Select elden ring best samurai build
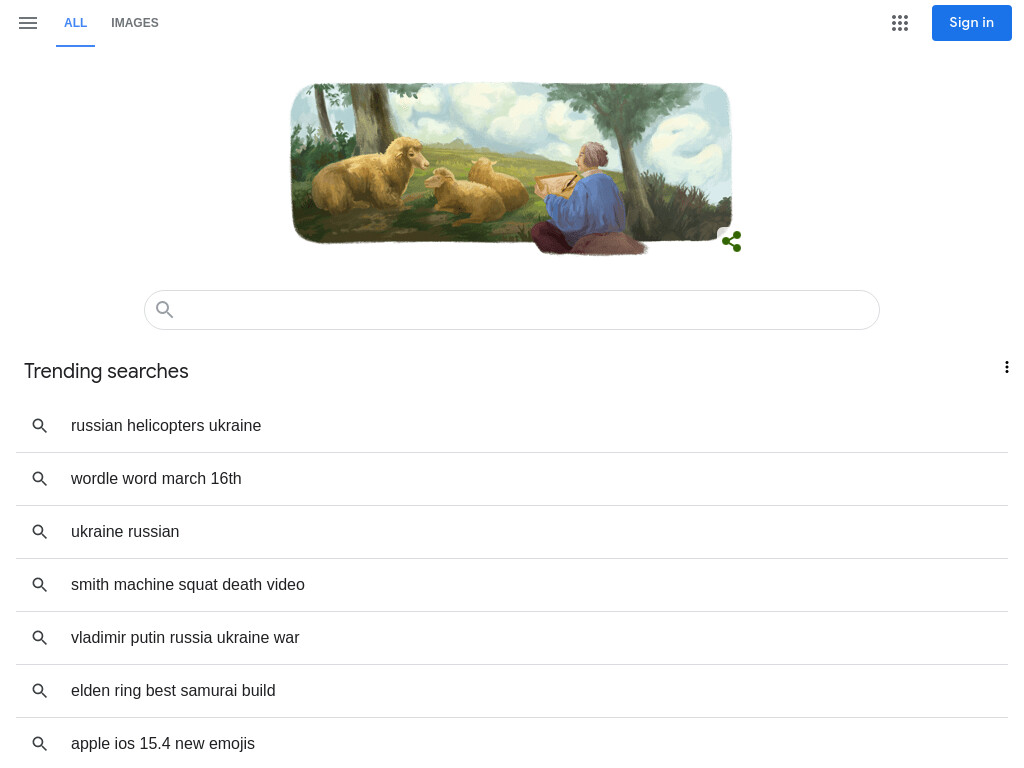 [x=512, y=690]
